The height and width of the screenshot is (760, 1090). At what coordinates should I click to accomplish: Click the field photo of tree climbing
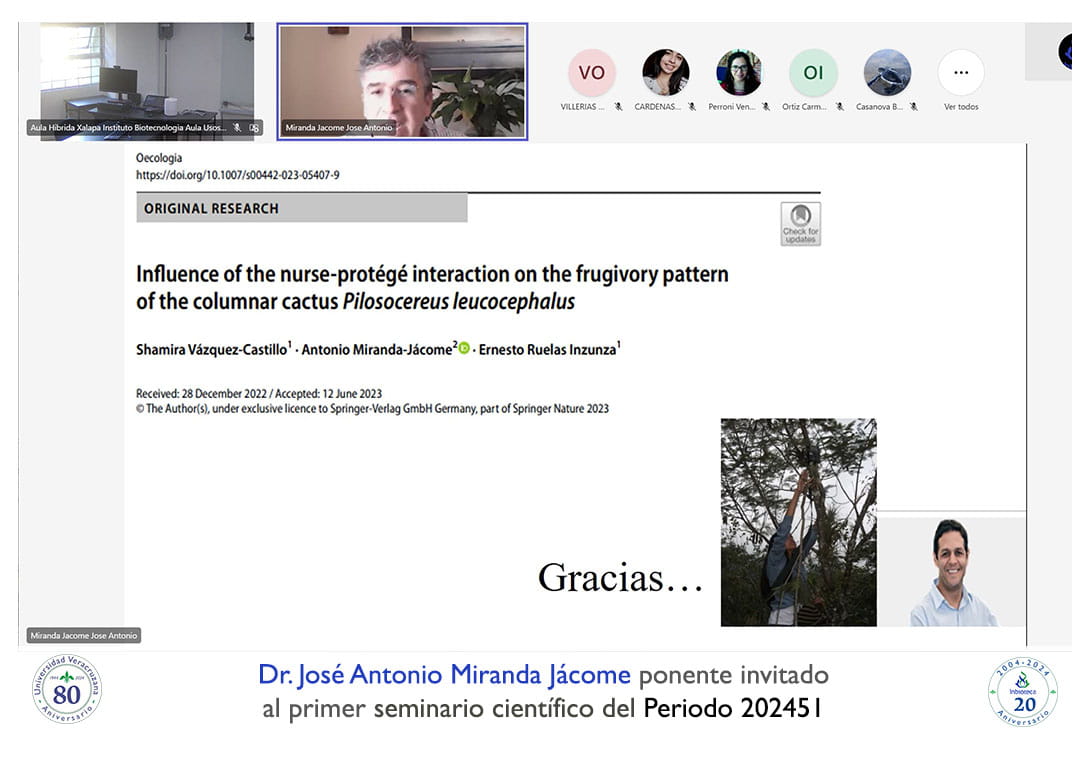(x=798, y=522)
